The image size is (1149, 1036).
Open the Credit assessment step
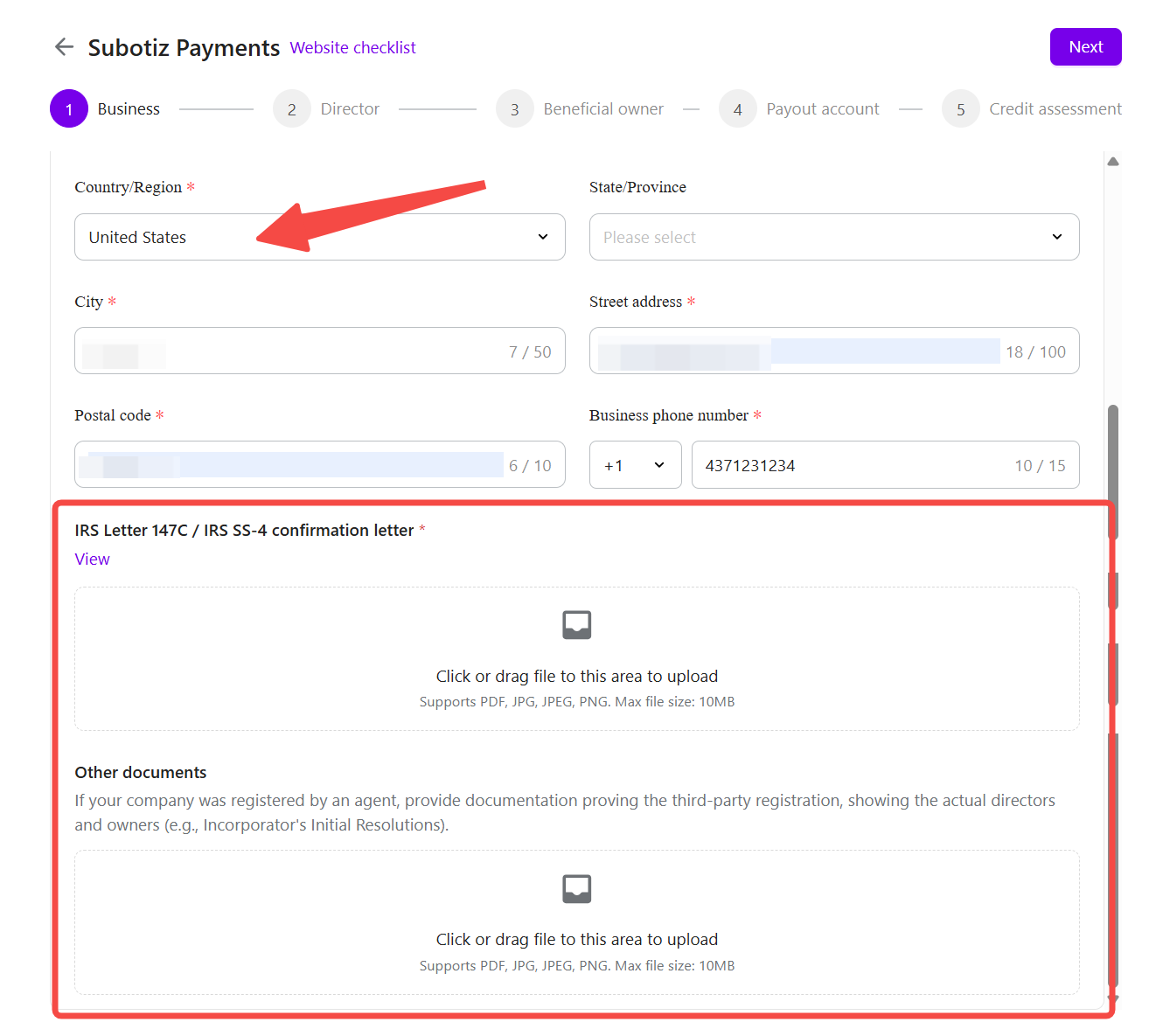pos(1055,109)
